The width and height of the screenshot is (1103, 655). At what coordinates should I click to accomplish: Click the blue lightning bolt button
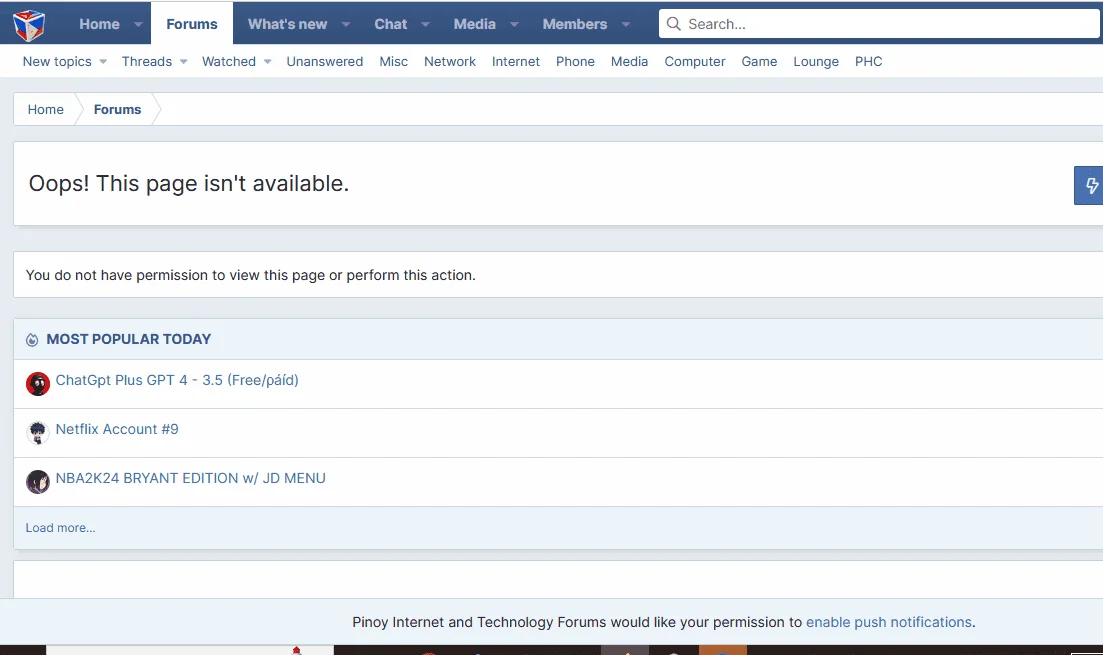1090,186
